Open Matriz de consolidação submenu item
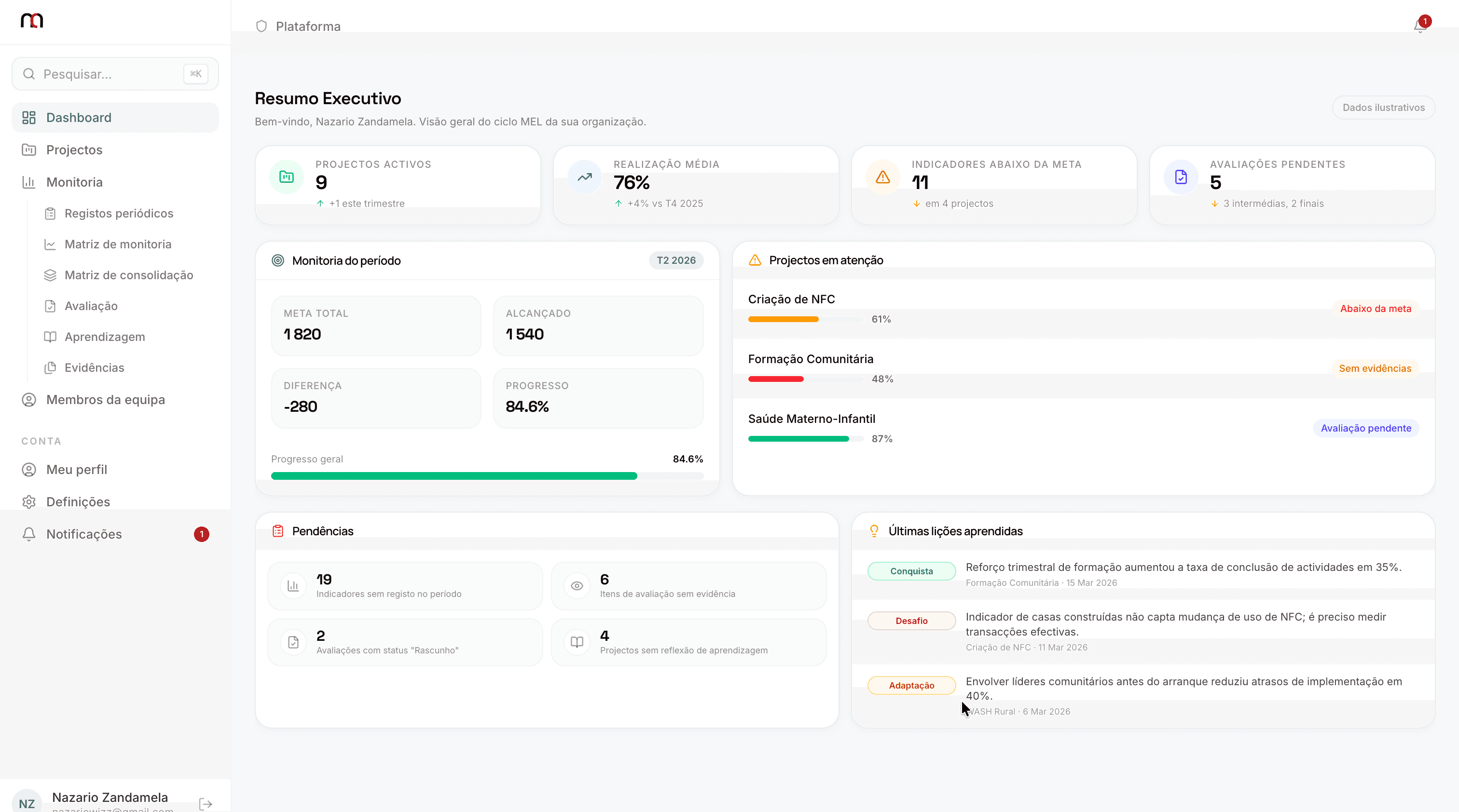1459x812 pixels. click(128, 275)
